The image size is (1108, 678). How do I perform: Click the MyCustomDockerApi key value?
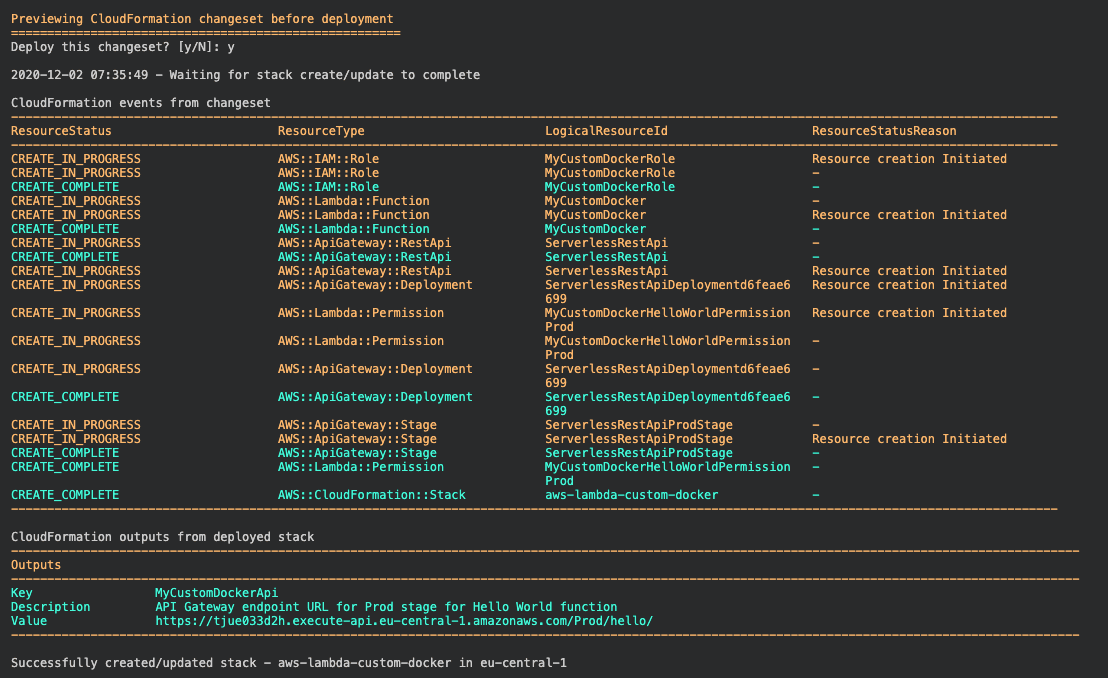click(x=216, y=593)
